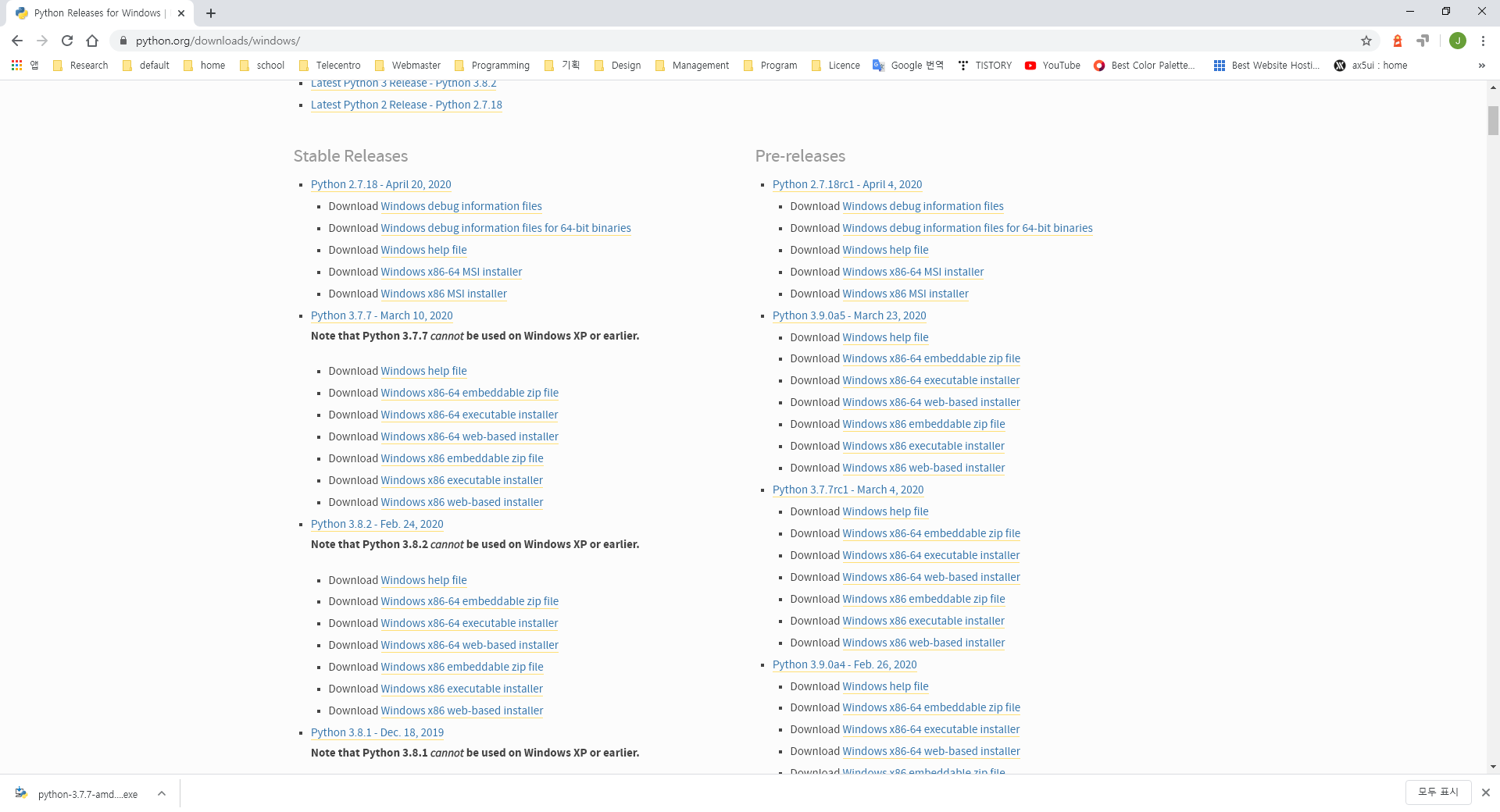Open the ax5ui : home bookmark
This screenshot has height=812, width=1500.
[1371, 66]
